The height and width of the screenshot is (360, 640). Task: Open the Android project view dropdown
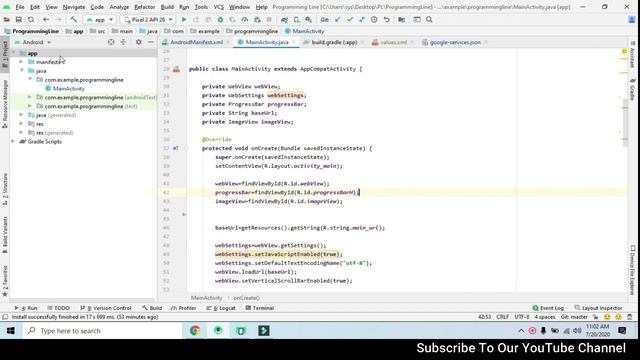[33, 42]
